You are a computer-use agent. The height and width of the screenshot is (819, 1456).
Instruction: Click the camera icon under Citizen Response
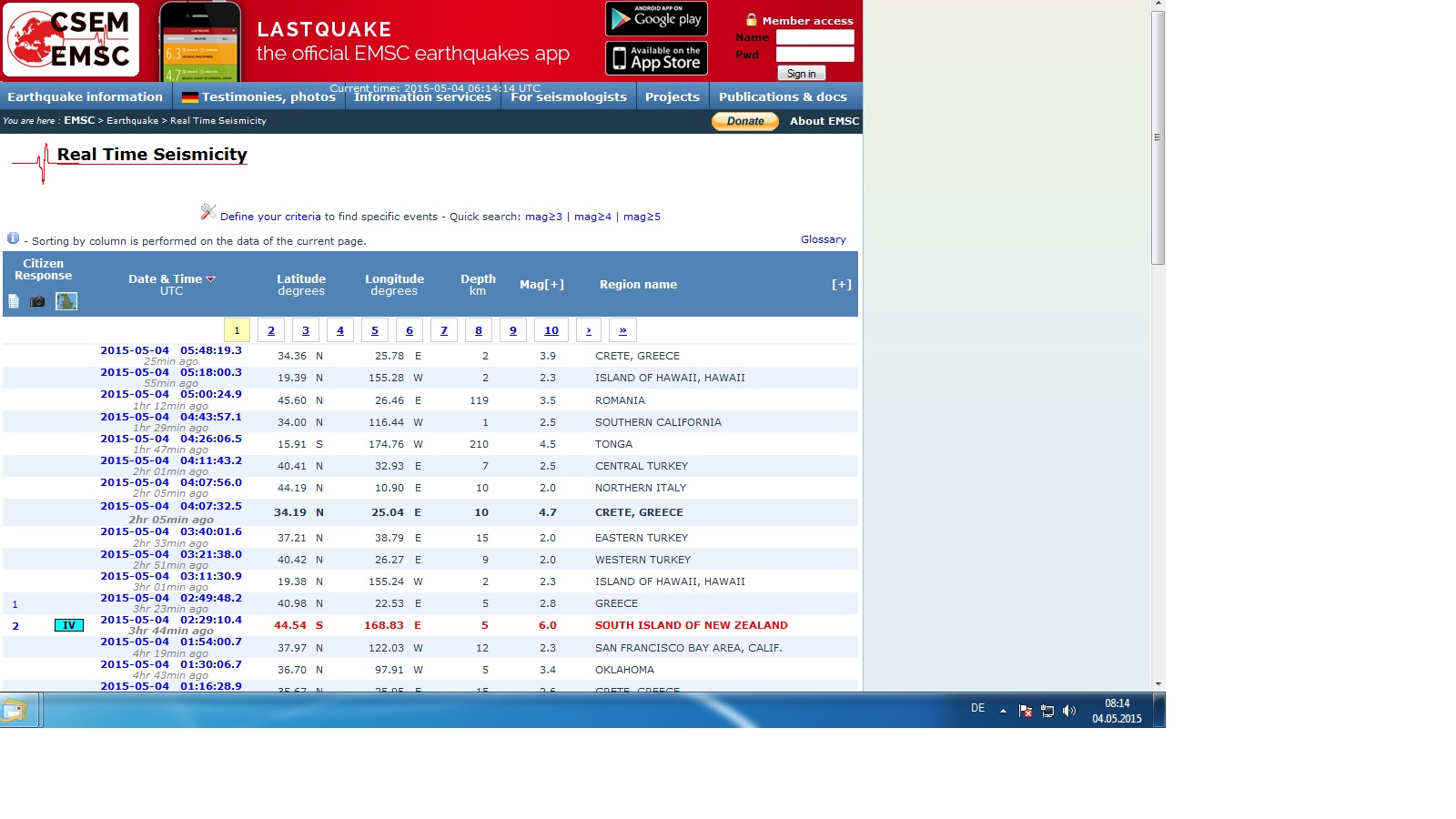point(37,301)
